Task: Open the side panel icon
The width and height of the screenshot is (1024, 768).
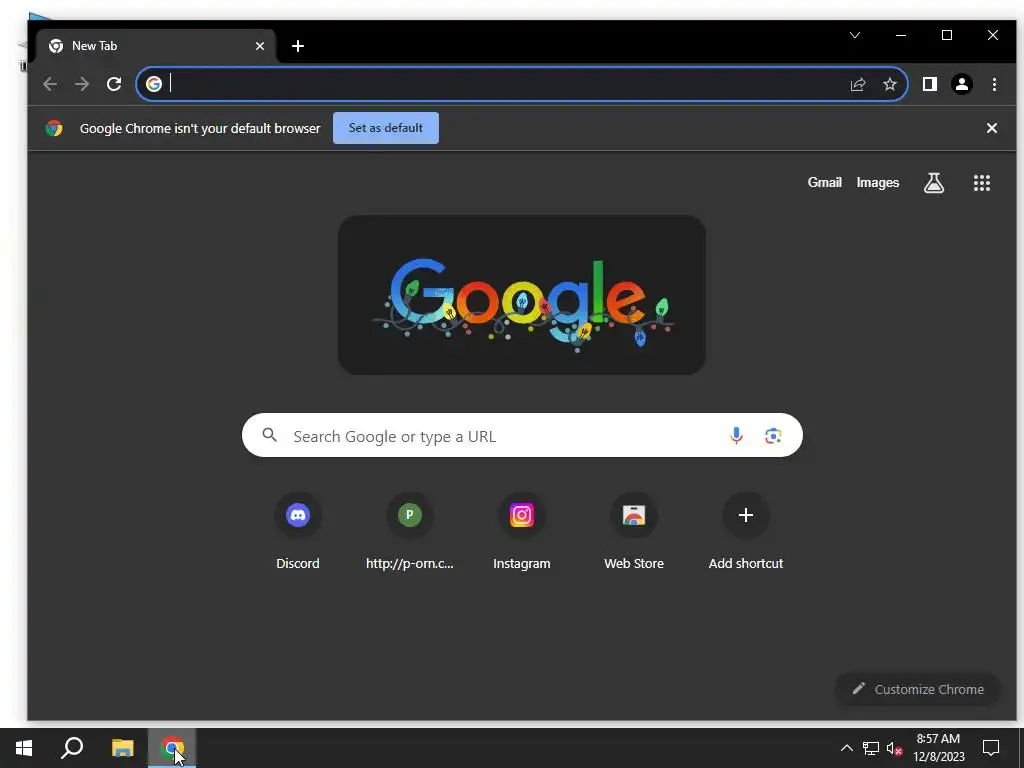Action: coord(930,84)
